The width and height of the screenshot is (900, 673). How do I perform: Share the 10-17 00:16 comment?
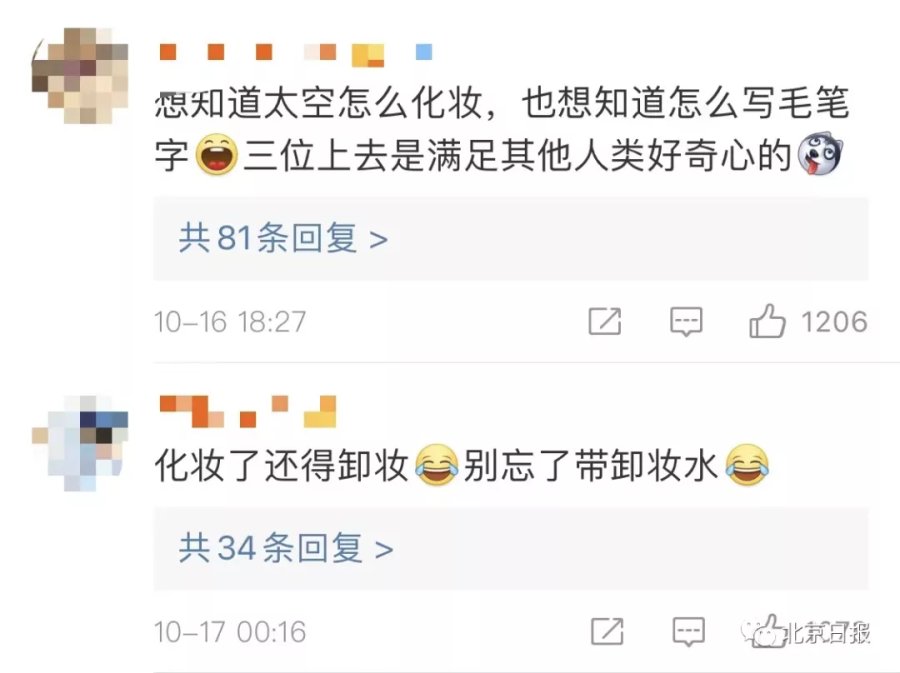coord(607,632)
